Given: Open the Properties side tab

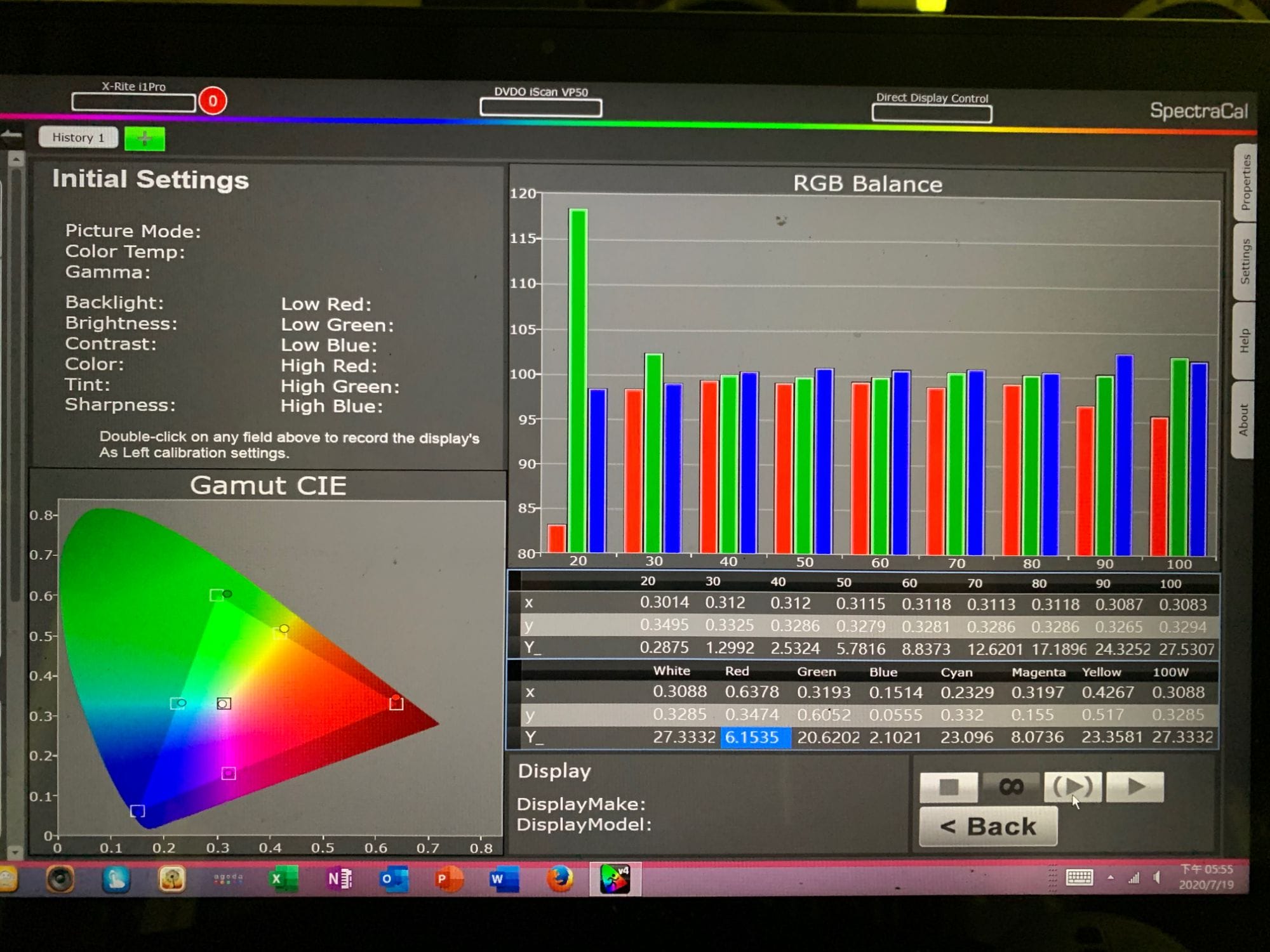Looking at the screenshot, I should coord(1245,183).
